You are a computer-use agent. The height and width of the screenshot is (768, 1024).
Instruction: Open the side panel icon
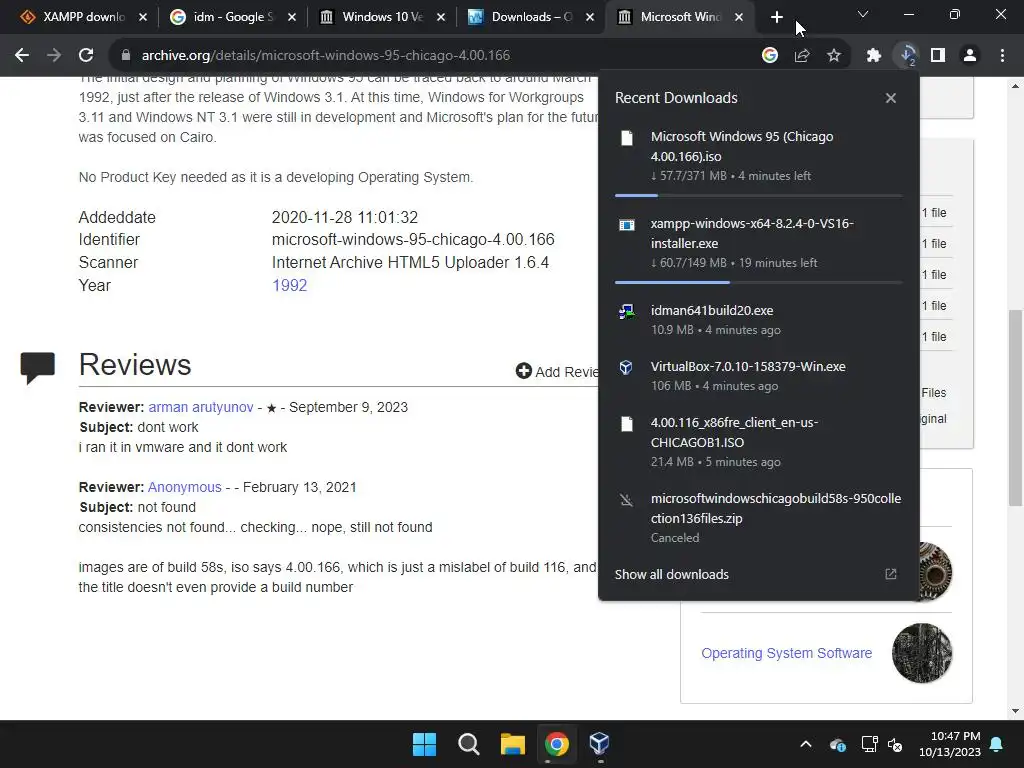click(x=938, y=56)
